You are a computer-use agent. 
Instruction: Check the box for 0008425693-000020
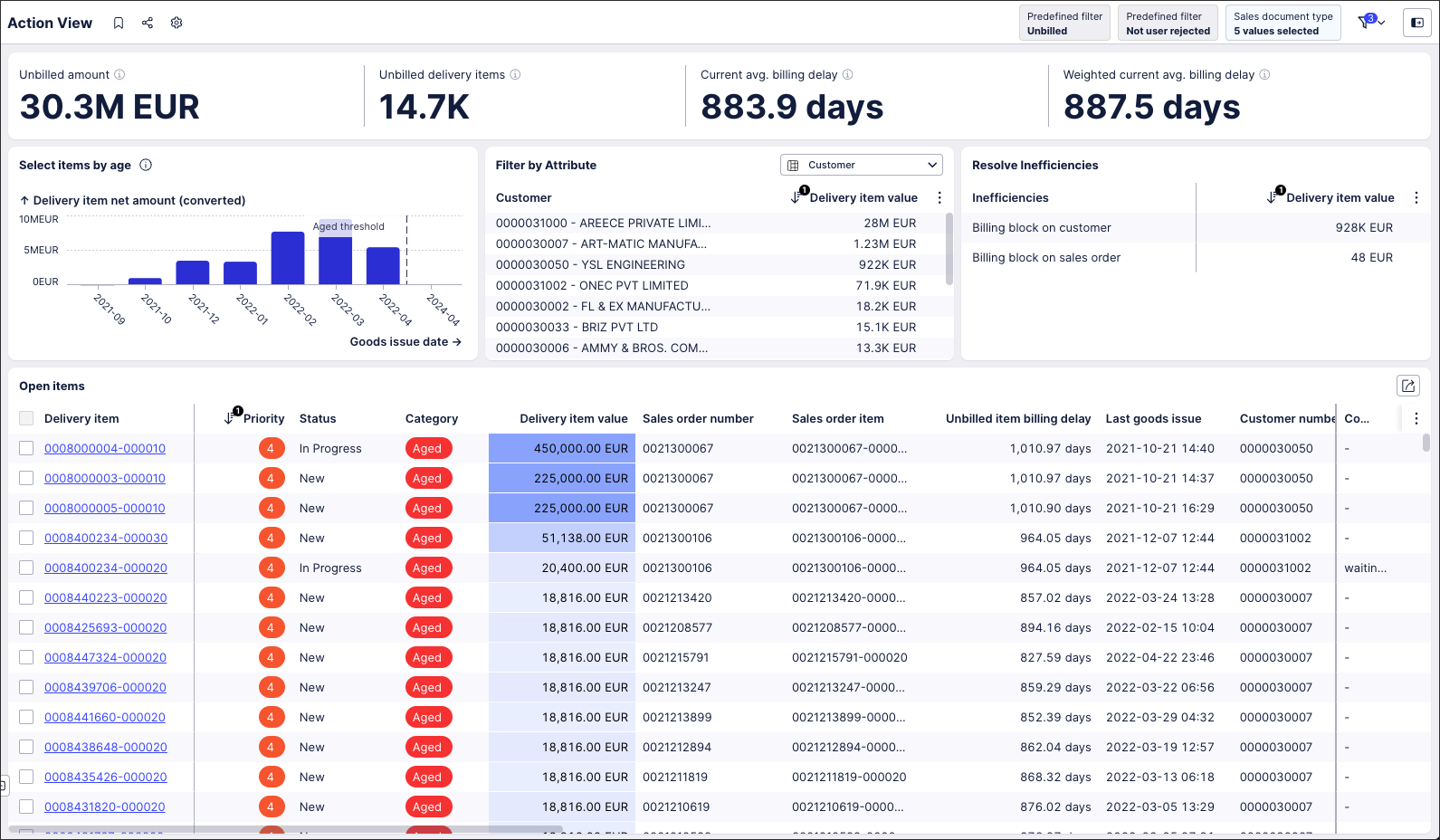tap(26, 627)
